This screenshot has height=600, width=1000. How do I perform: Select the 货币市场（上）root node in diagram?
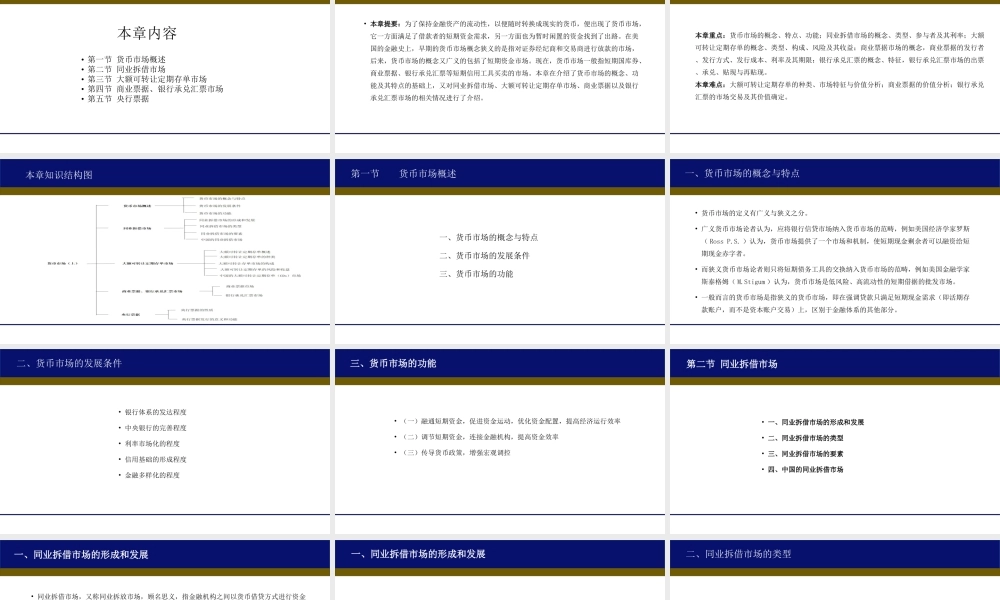pos(63,262)
